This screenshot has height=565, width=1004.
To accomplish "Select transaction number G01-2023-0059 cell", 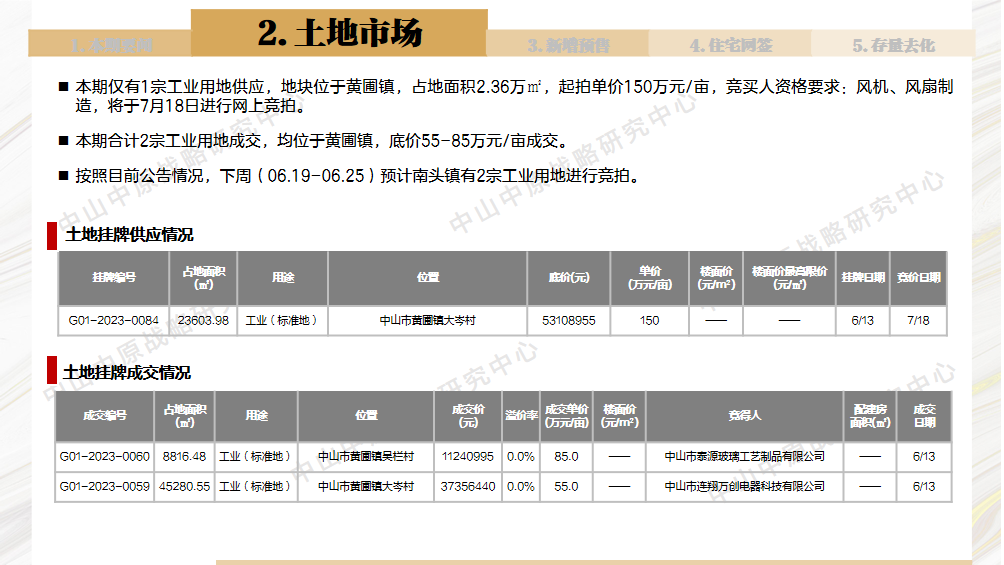I will pos(105,486).
